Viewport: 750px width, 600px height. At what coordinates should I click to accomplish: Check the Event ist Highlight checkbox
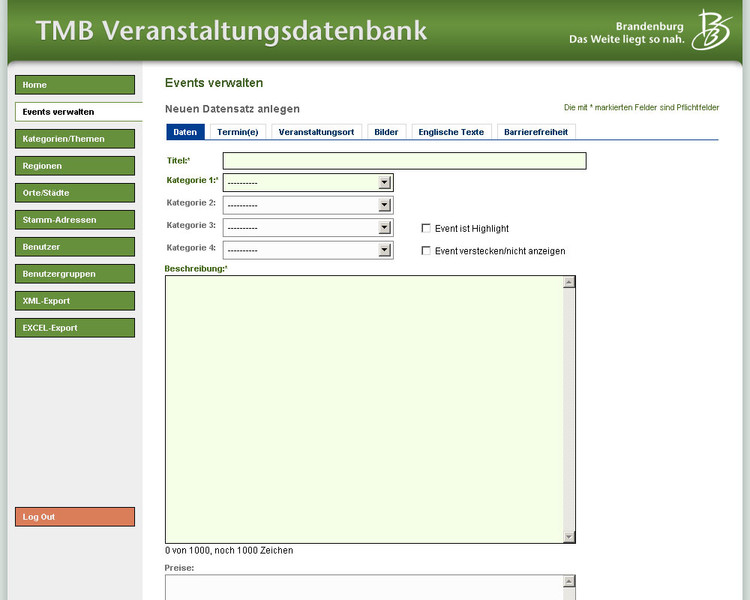coord(426,228)
